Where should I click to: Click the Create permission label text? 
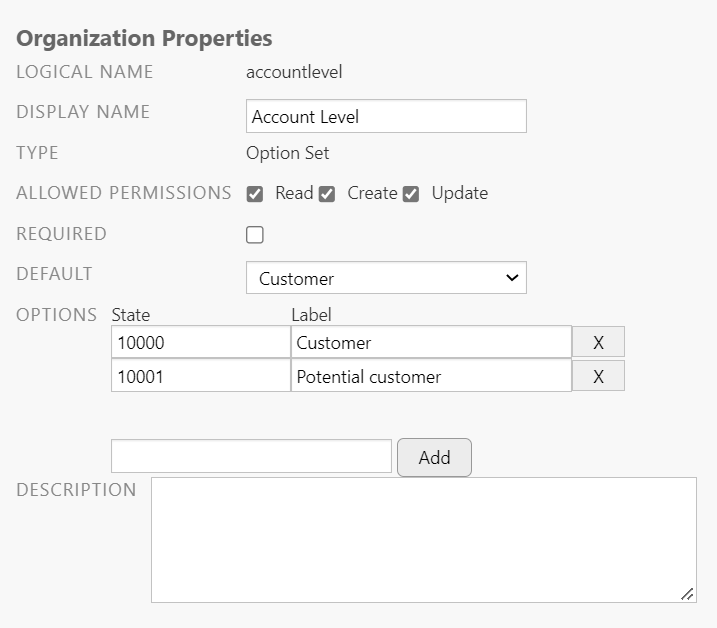(x=372, y=193)
